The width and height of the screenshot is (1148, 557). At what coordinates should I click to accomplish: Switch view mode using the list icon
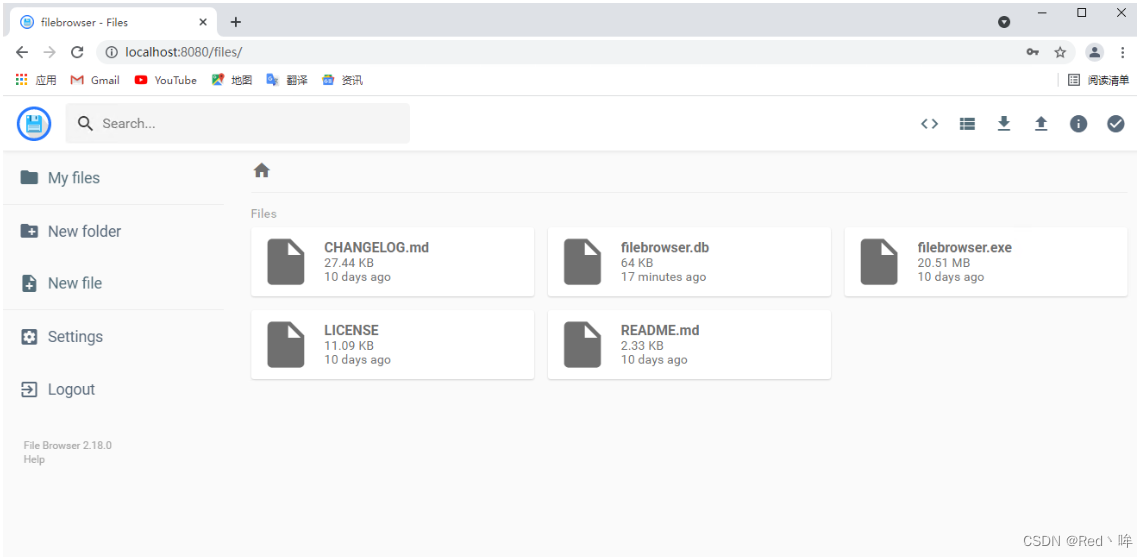pos(967,124)
